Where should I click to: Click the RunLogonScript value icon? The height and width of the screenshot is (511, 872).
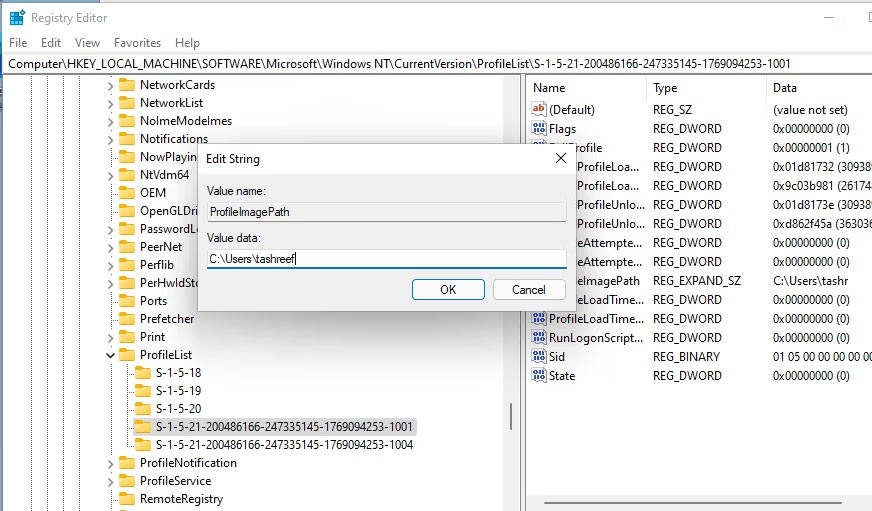[539, 338]
